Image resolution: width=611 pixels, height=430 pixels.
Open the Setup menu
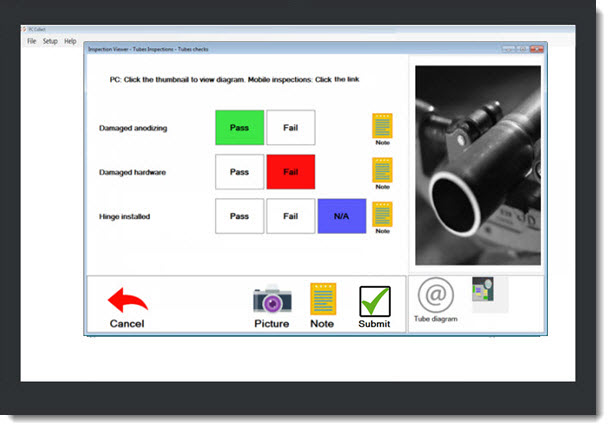pos(50,41)
